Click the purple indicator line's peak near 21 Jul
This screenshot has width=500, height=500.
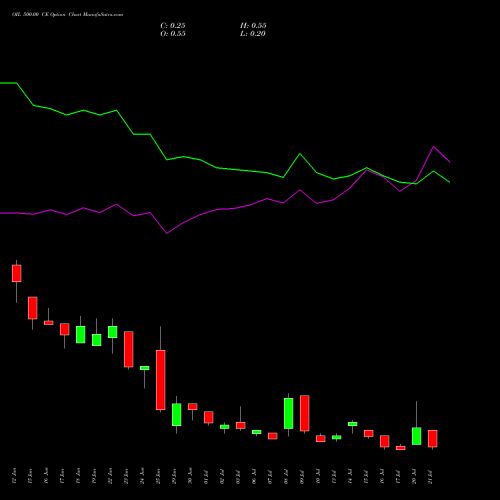[x=433, y=146]
